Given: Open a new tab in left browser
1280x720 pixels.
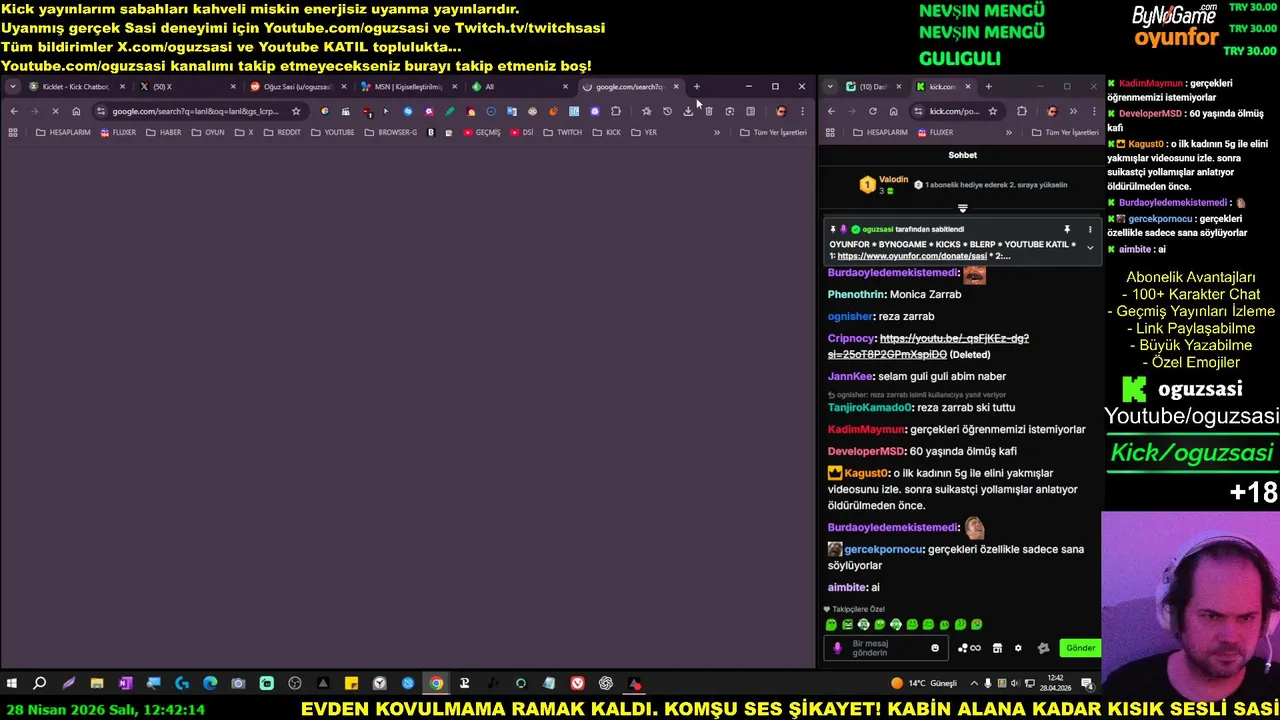Looking at the screenshot, I should tap(697, 86).
